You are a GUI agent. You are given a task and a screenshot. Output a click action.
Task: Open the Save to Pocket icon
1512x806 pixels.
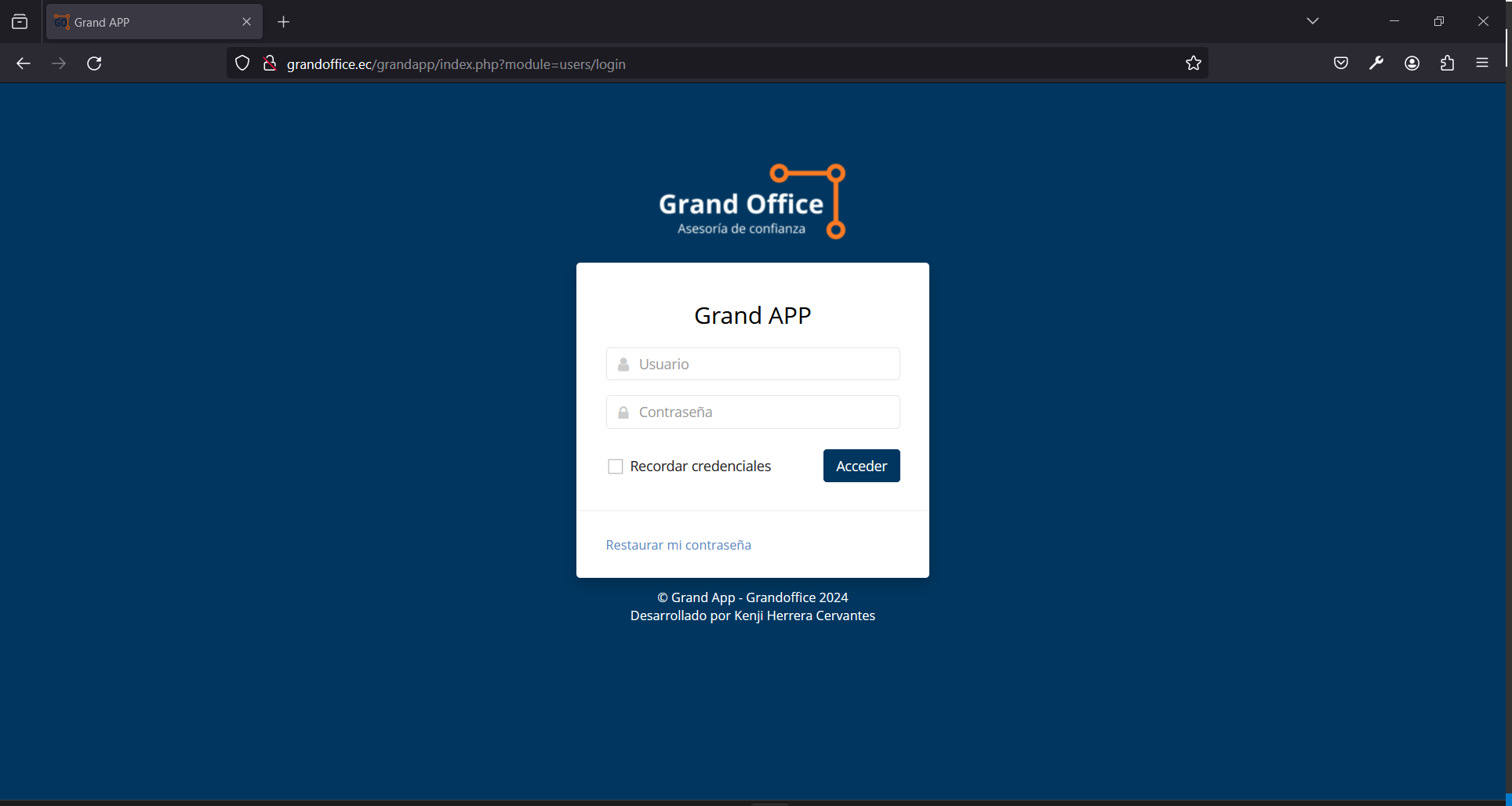pyautogui.click(x=1341, y=64)
